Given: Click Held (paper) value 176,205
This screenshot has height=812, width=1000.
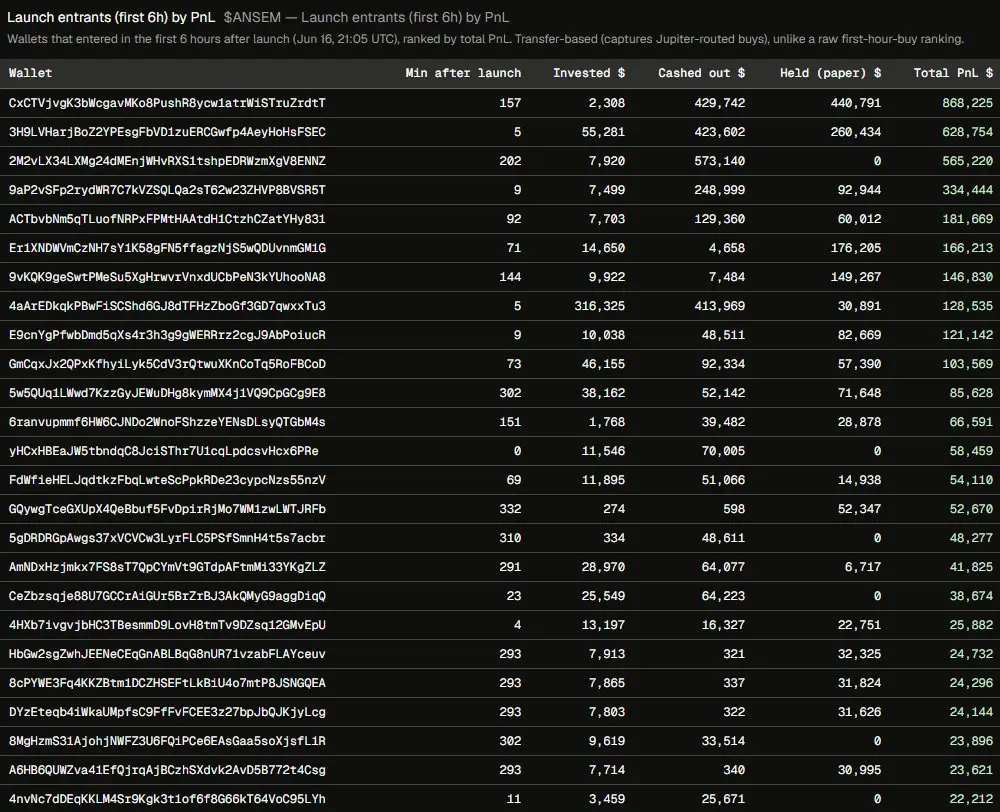Looking at the screenshot, I should pos(856,248).
